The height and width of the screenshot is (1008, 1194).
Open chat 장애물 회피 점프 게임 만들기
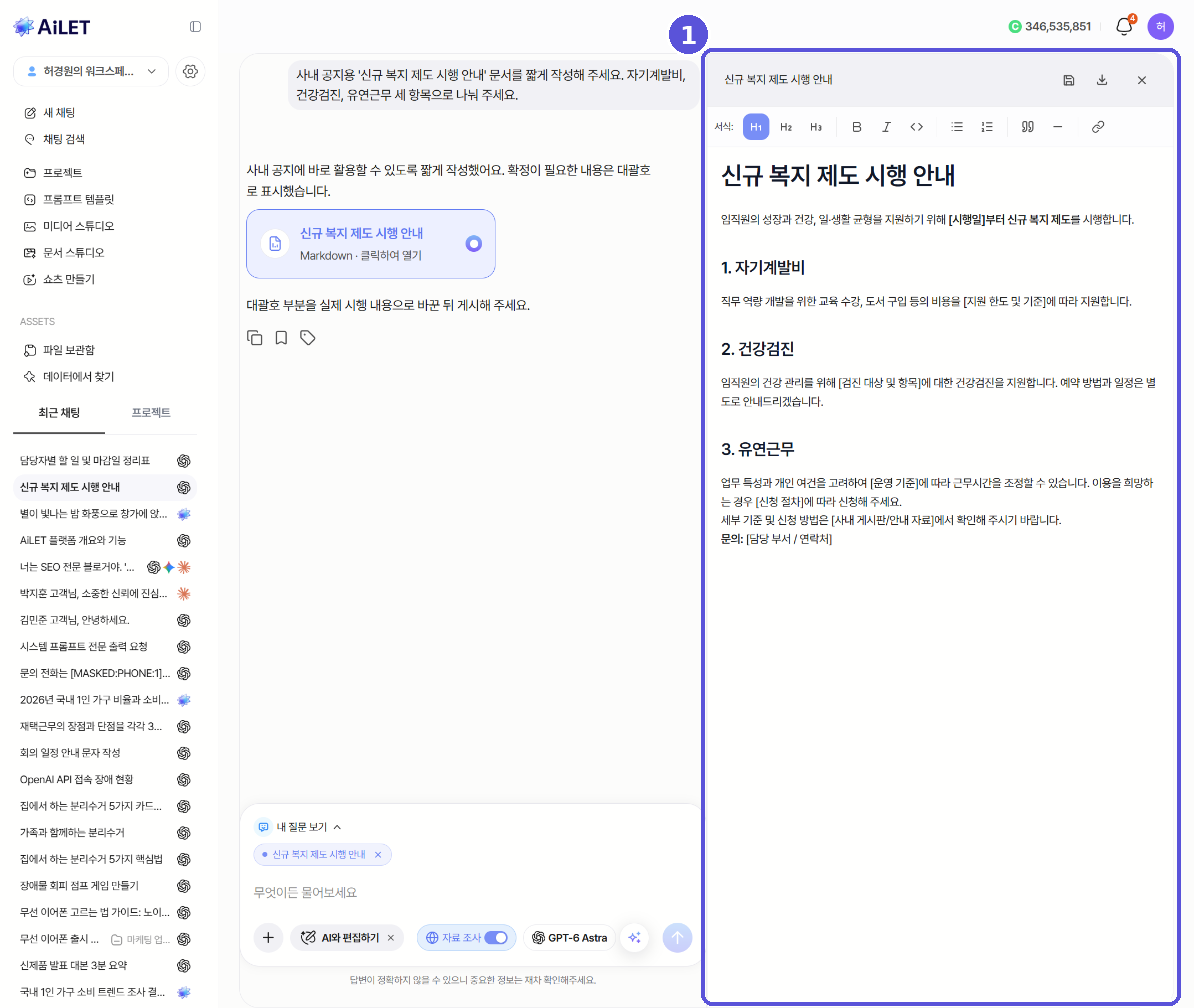coord(105,886)
